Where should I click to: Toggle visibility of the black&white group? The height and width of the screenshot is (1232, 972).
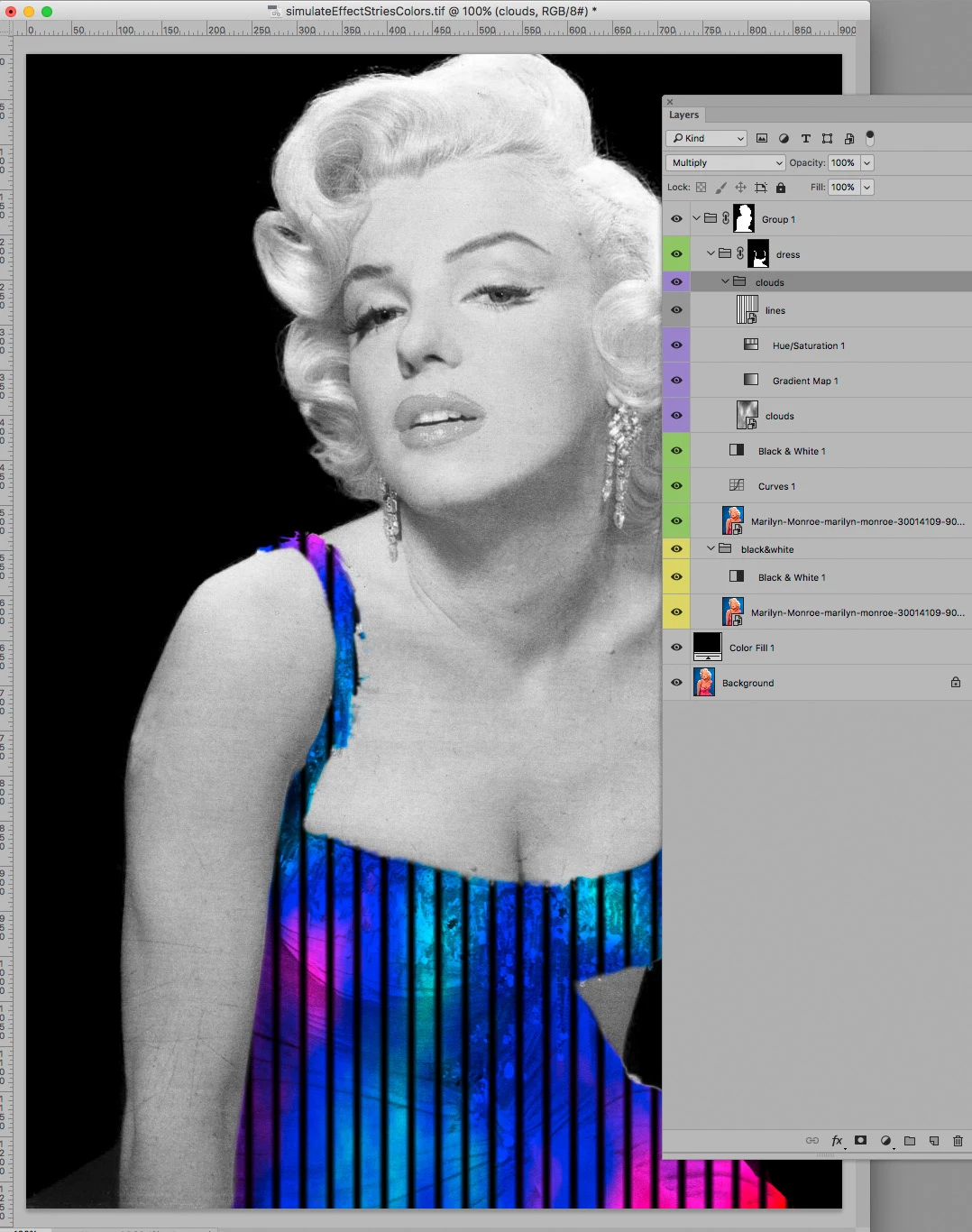coord(676,548)
